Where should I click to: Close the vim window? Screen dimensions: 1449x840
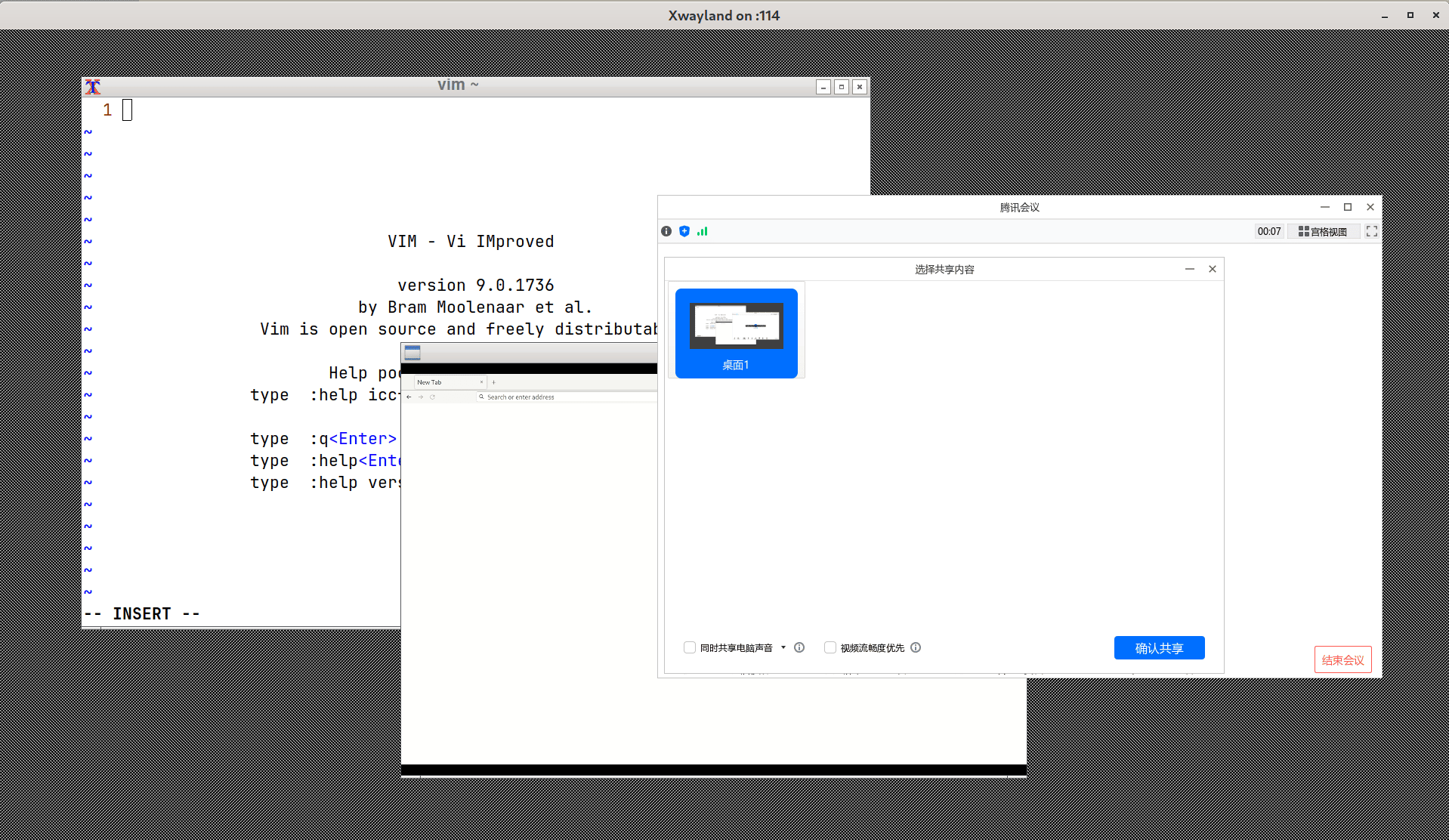click(860, 87)
